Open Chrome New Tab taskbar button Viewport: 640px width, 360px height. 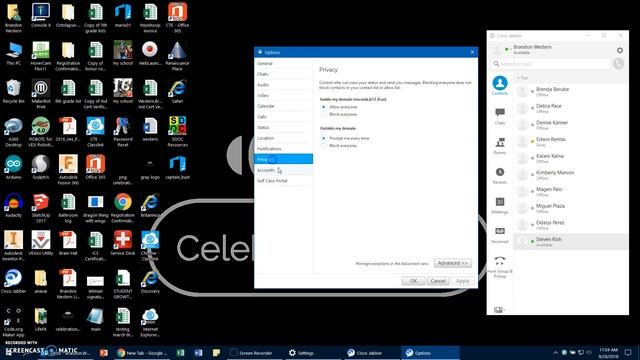click(142, 353)
